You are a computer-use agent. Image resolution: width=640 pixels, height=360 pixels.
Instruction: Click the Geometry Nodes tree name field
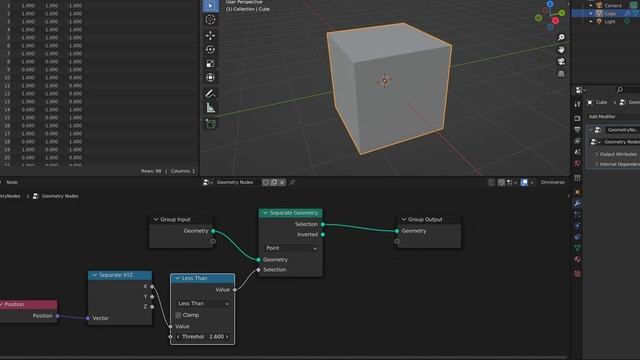click(x=237, y=182)
